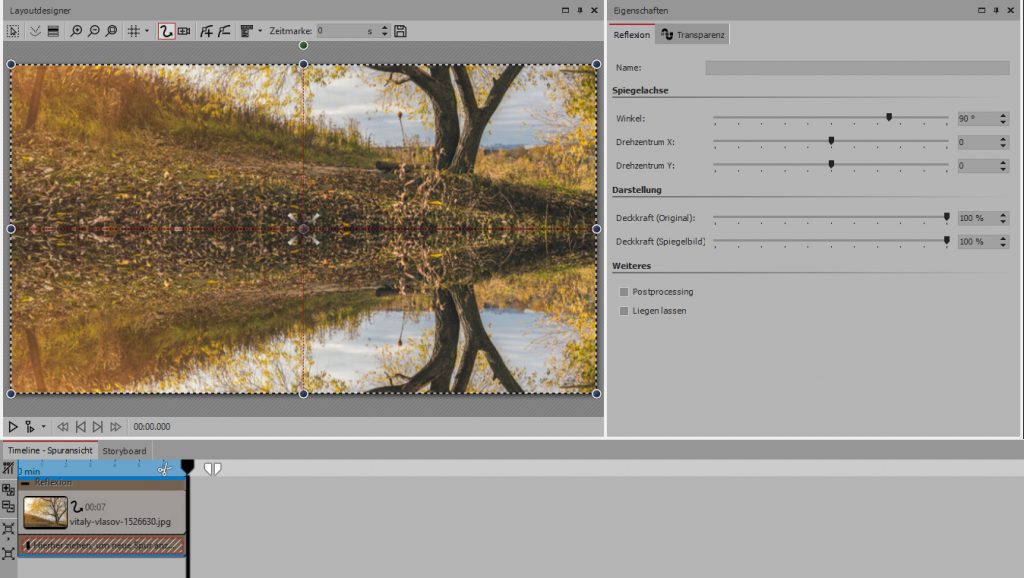Switch to the Storyboard tab
This screenshot has height=578, width=1024.
(x=125, y=451)
